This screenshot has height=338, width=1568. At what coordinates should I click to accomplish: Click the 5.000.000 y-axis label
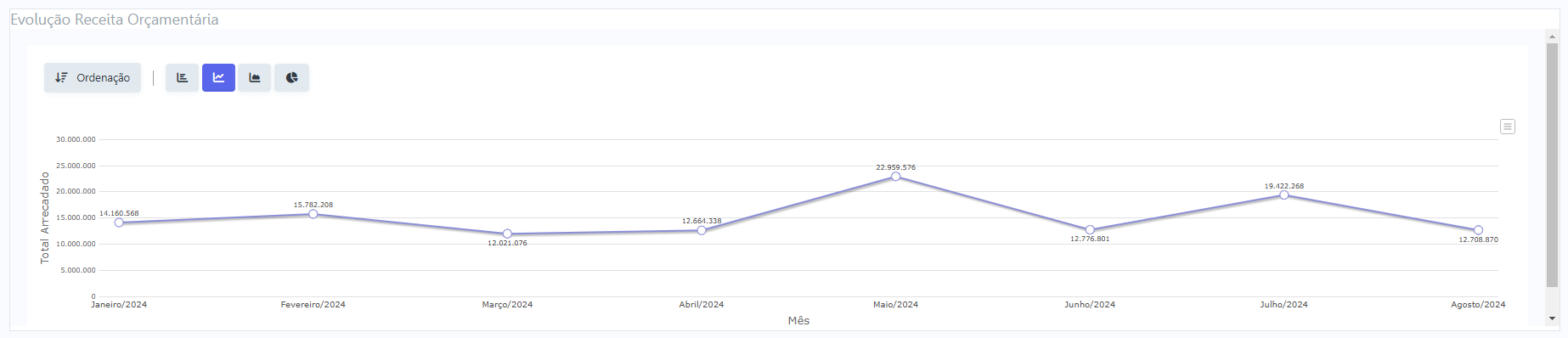click(x=78, y=270)
